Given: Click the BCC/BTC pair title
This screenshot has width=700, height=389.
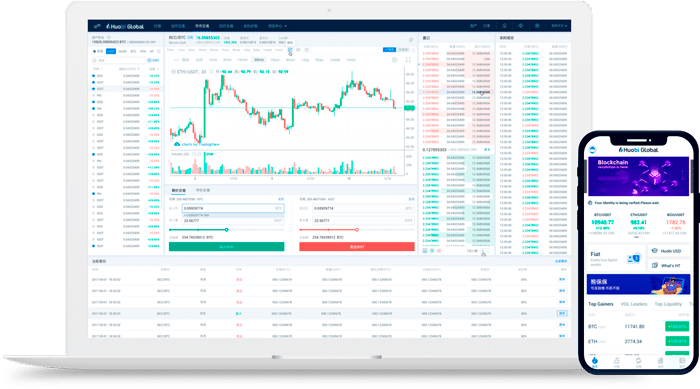Looking at the screenshot, I should (x=177, y=38).
